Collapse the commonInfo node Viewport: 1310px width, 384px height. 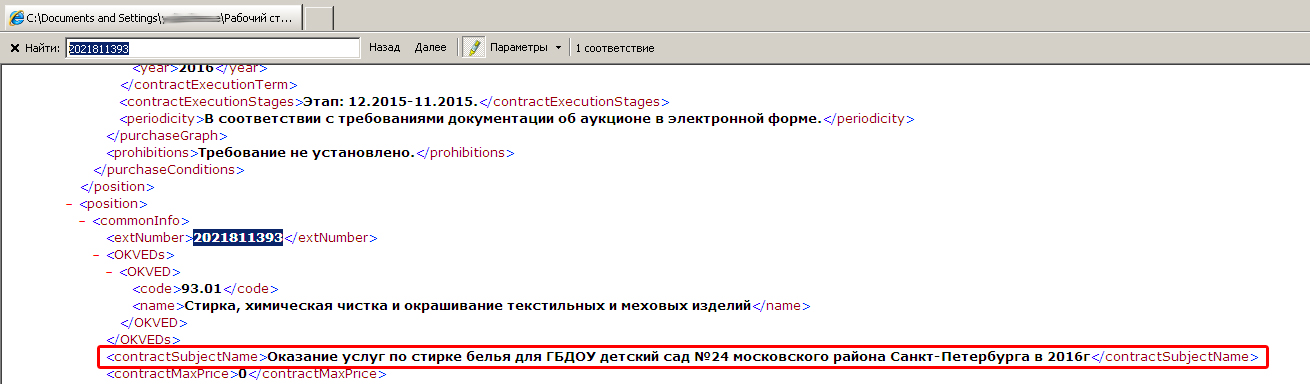click(x=82, y=221)
